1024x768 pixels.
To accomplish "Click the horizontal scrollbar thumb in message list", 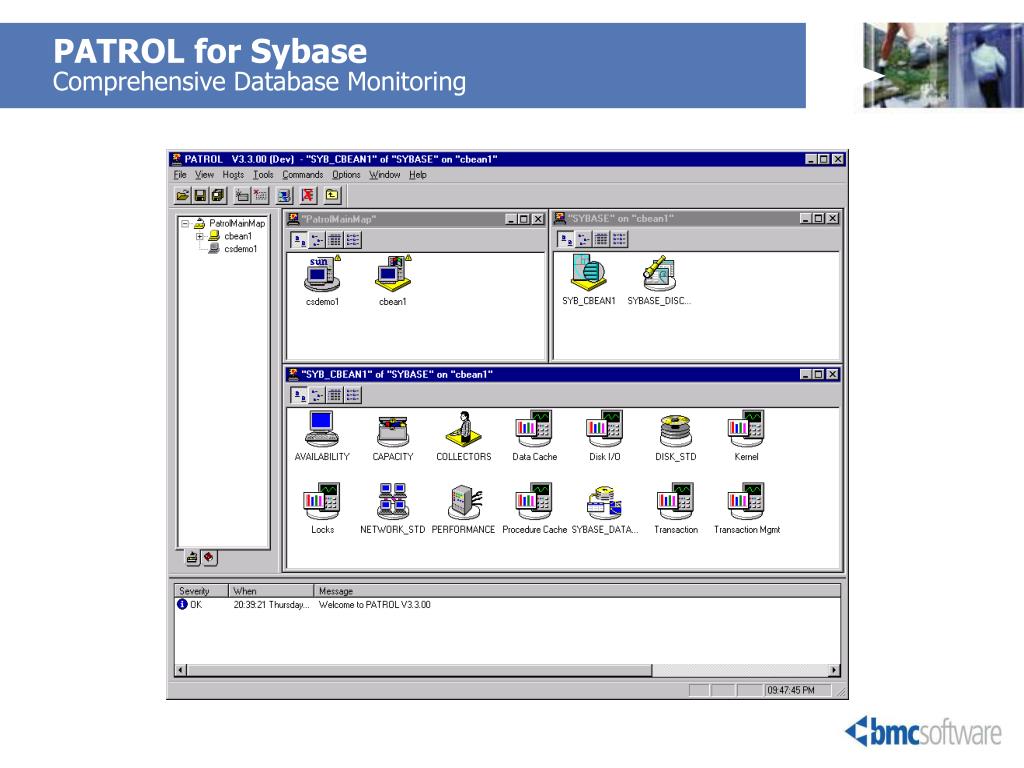I will tap(419, 670).
